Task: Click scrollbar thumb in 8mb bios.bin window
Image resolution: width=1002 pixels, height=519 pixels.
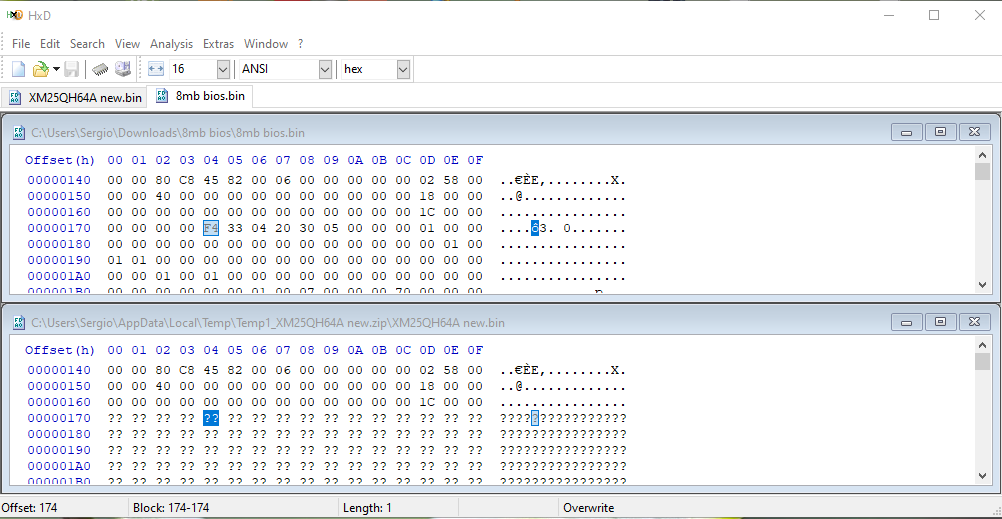Action: pyautogui.click(x=983, y=171)
